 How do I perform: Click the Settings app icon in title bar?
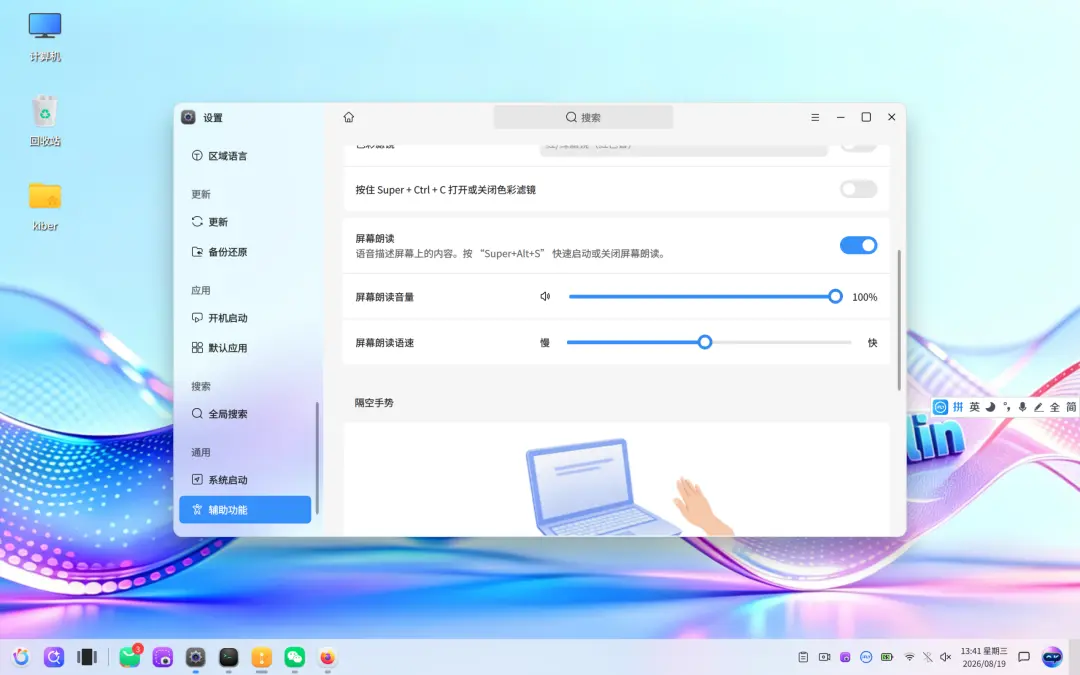coord(188,117)
